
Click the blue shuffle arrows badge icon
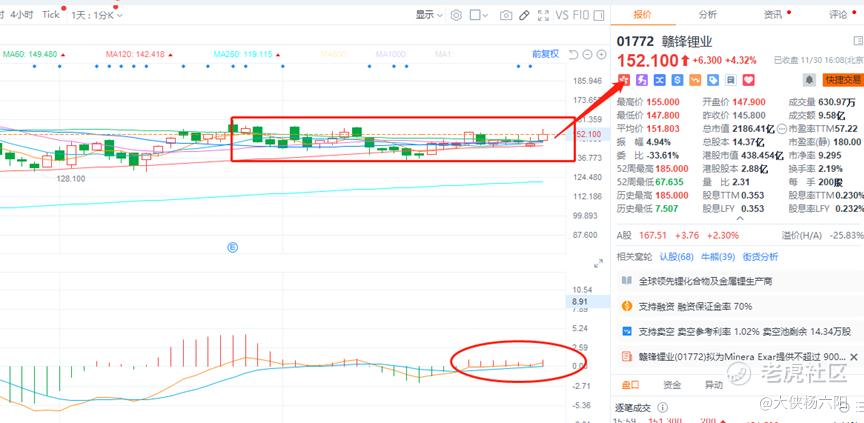[x=660, y=80]
